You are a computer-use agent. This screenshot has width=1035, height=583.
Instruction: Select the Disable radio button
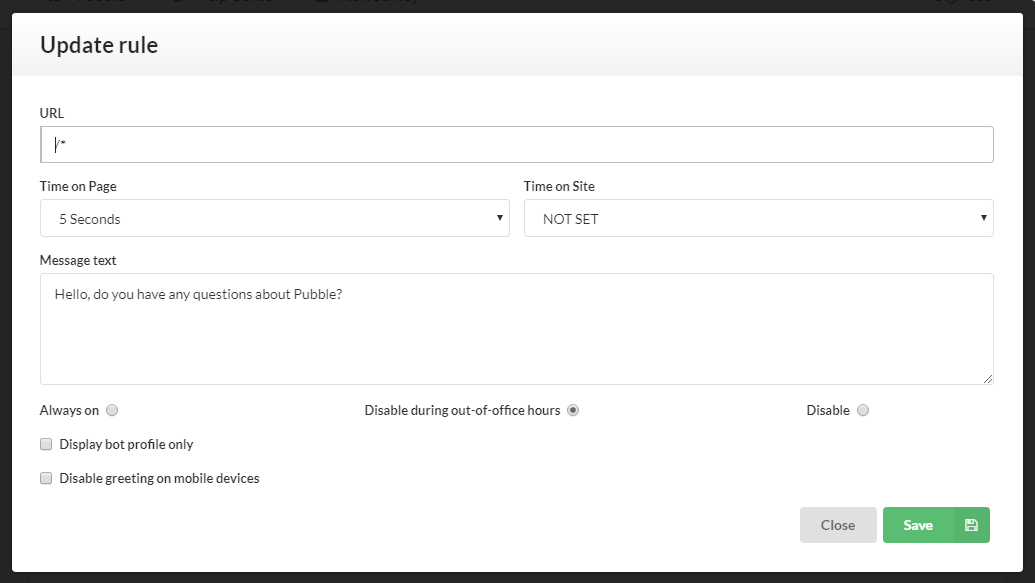tap(863, 410)
